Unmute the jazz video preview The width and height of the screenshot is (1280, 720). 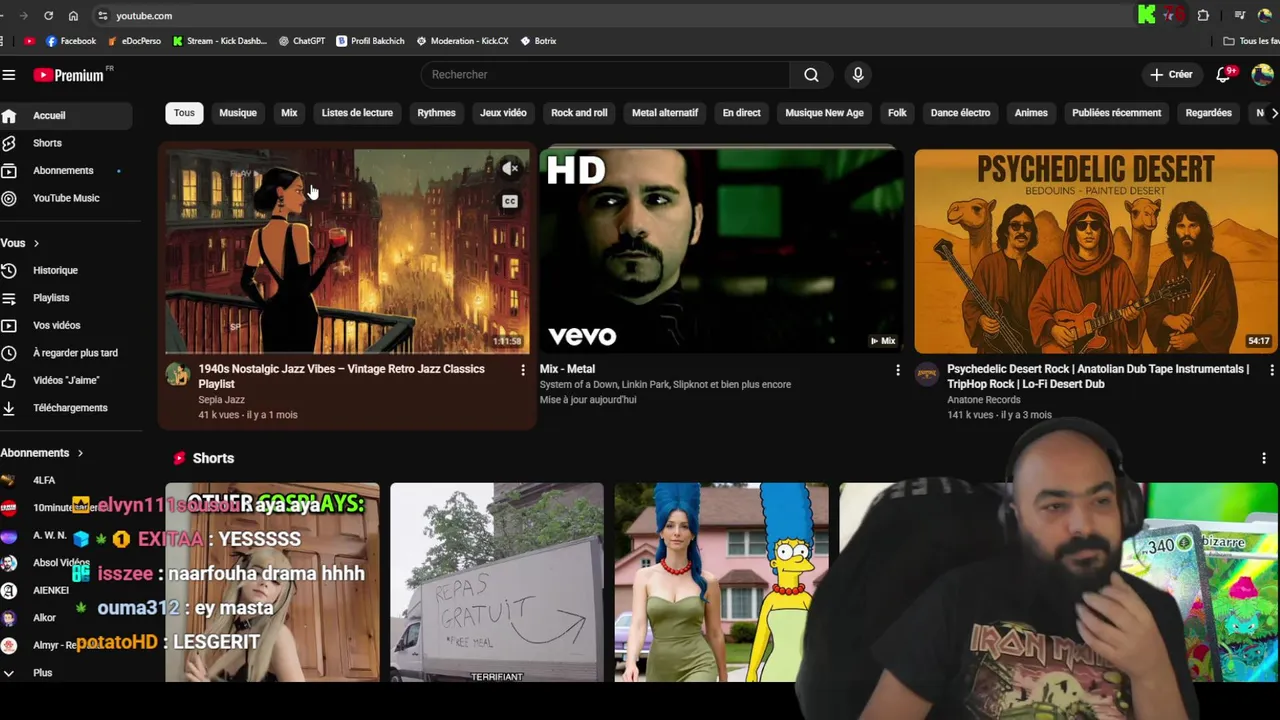(x=510, y=168)
